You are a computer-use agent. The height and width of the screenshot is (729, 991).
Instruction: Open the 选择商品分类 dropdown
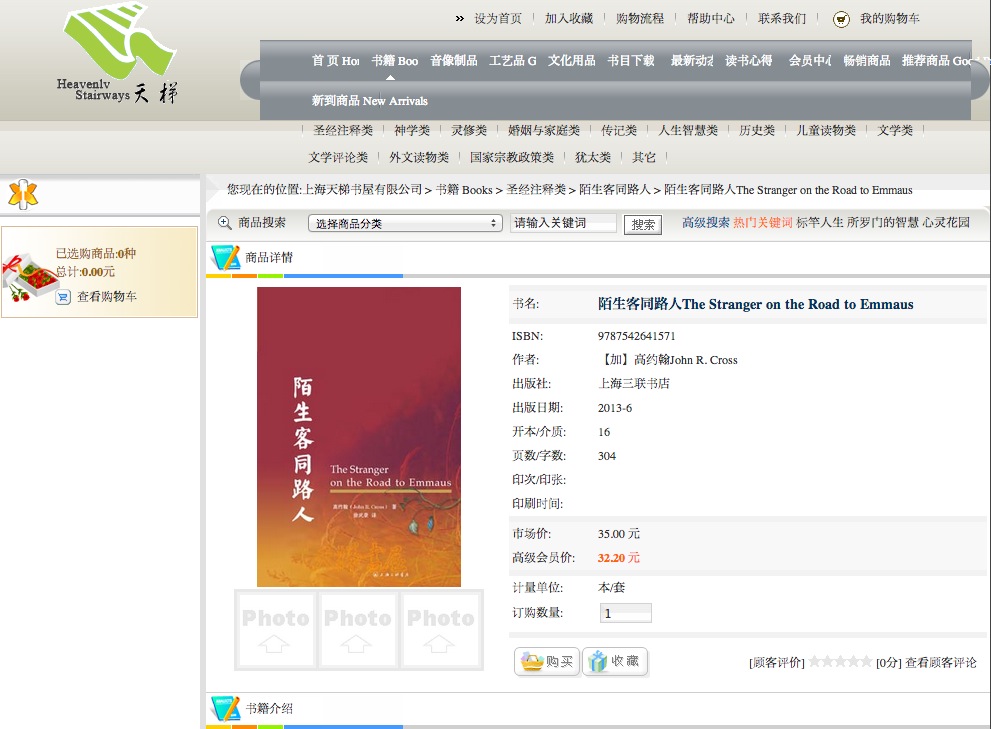[404, 224]
